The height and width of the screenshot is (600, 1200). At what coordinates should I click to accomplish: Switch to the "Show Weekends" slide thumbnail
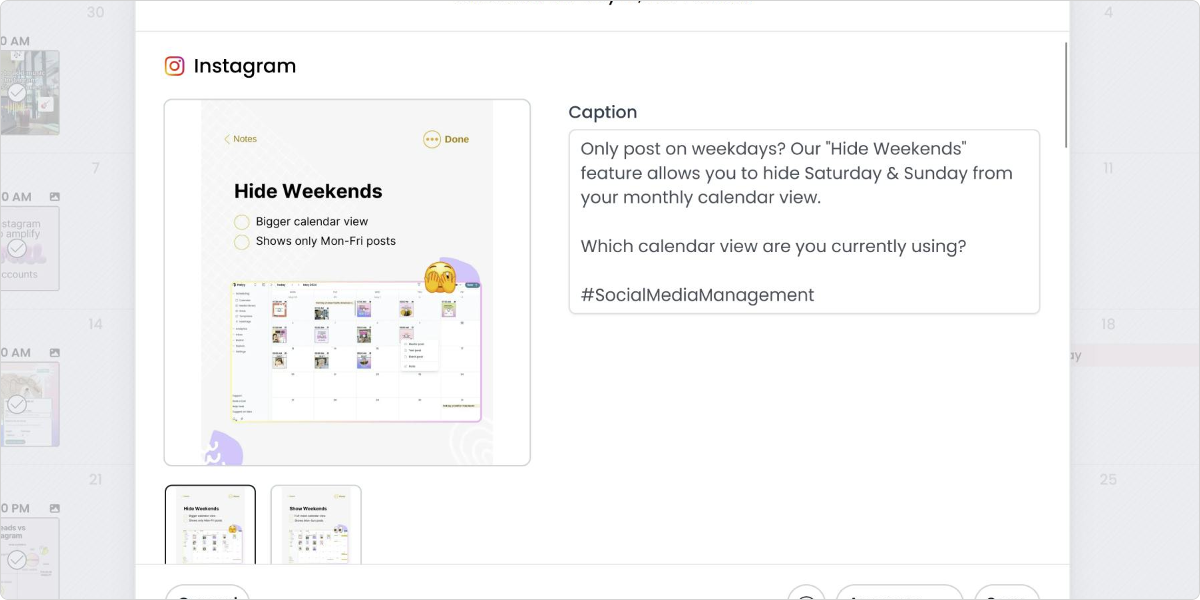[x=316, y=527]
